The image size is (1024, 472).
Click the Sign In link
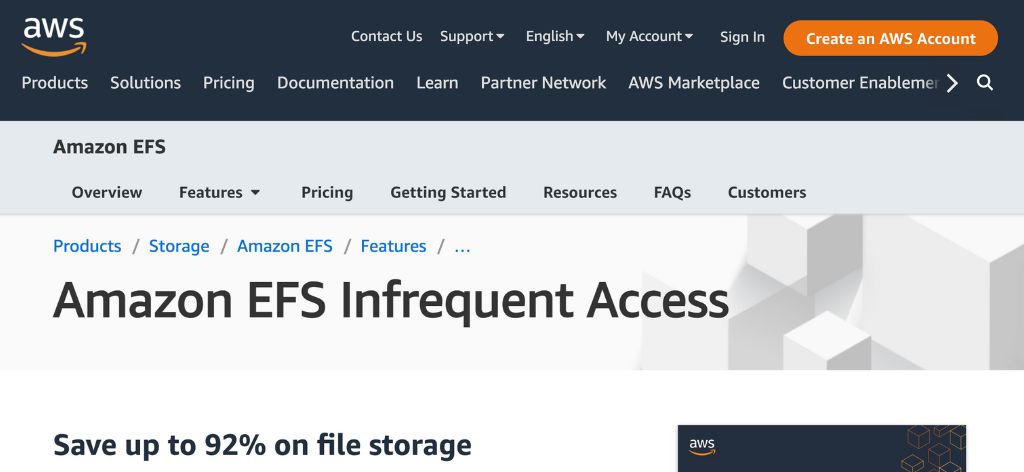742,36
